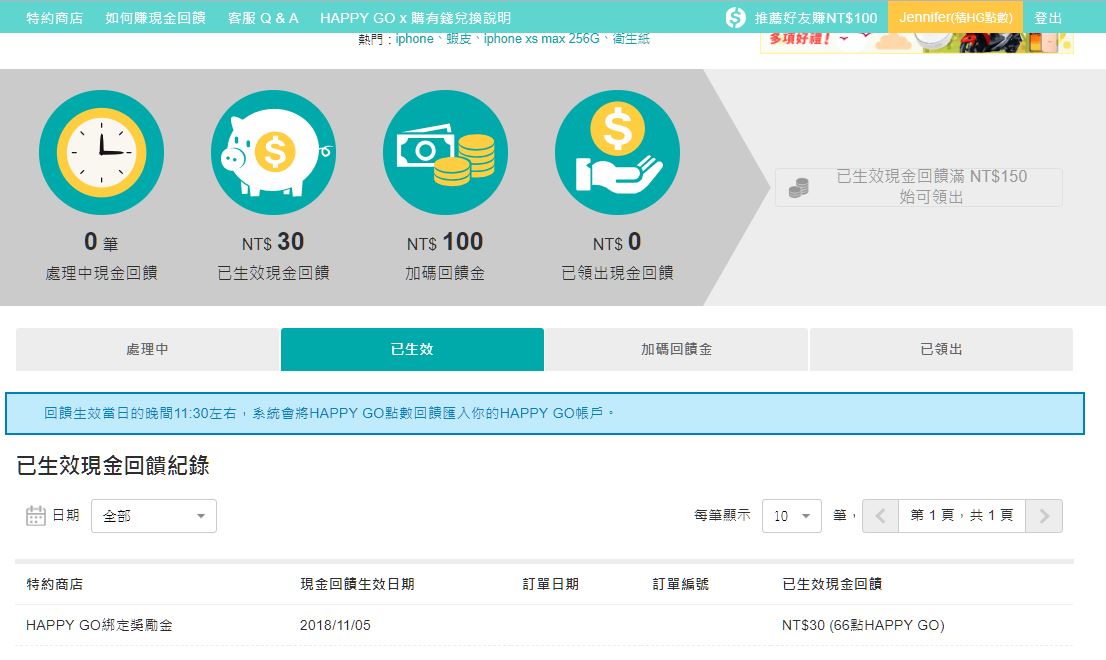The height and width of the screenshot is (660, 1106).
Task: Click the coin stack icon in withdraw box
Action: click(798, 187)
